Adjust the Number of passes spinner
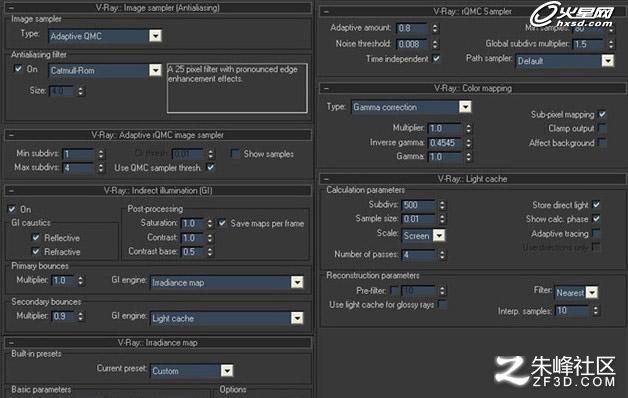Viewport: 628px width, 398px height. [x=442, y=255]
